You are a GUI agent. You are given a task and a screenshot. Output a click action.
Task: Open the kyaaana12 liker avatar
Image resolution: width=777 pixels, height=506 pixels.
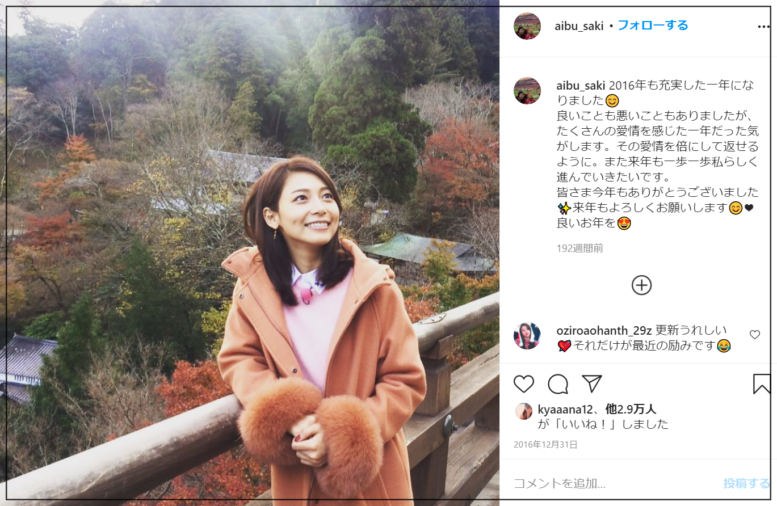tap(524, 411)
